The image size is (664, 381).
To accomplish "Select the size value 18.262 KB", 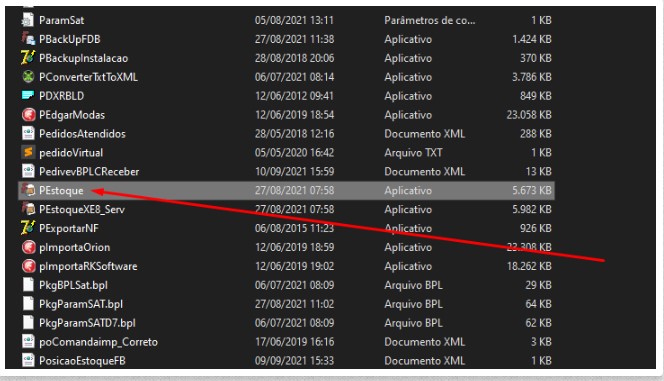I will pos(529,266).
